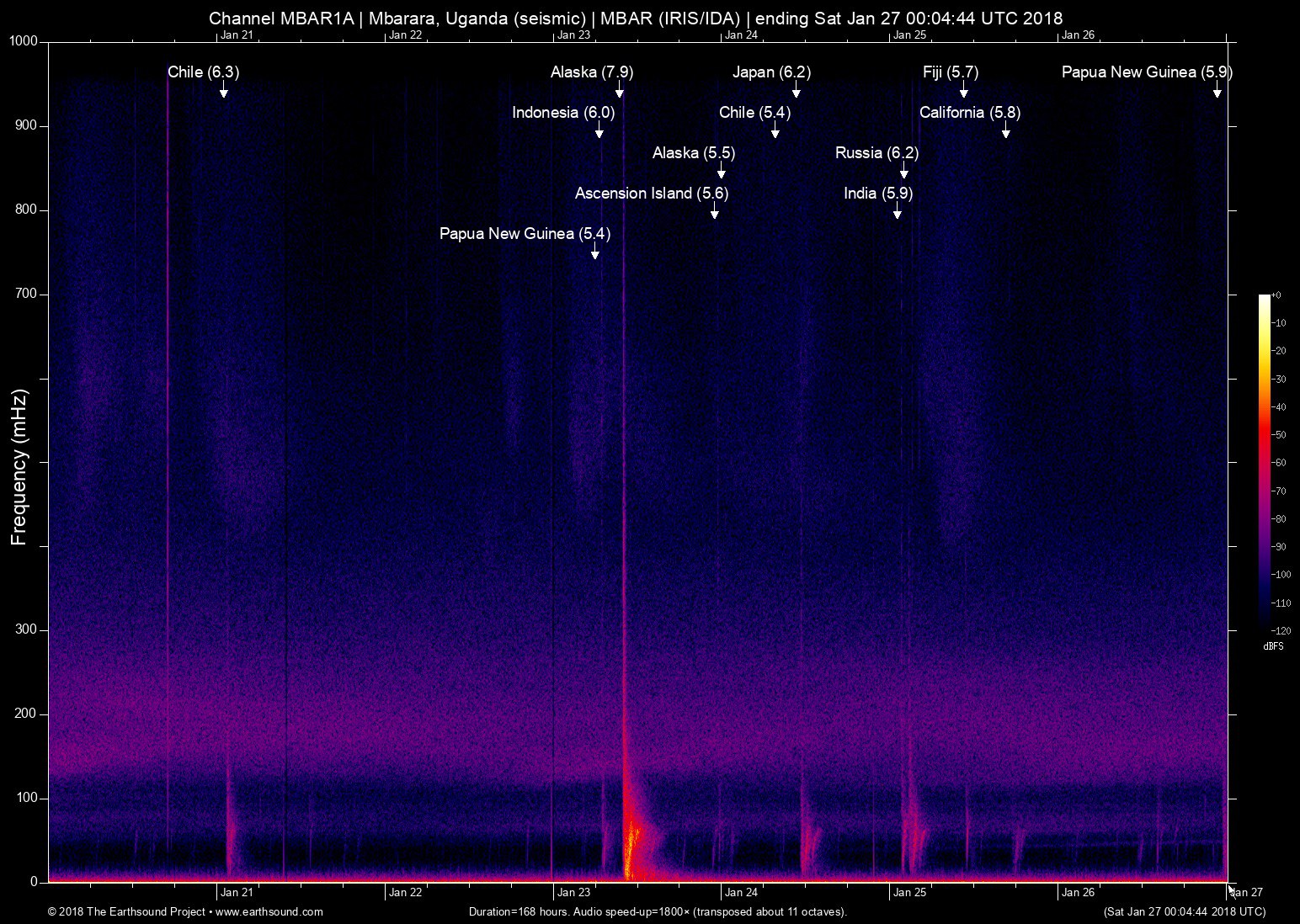1300x924 pixels.
Task: Click the arrow marker below Alaska (7.9)
Action: point(620,89)
